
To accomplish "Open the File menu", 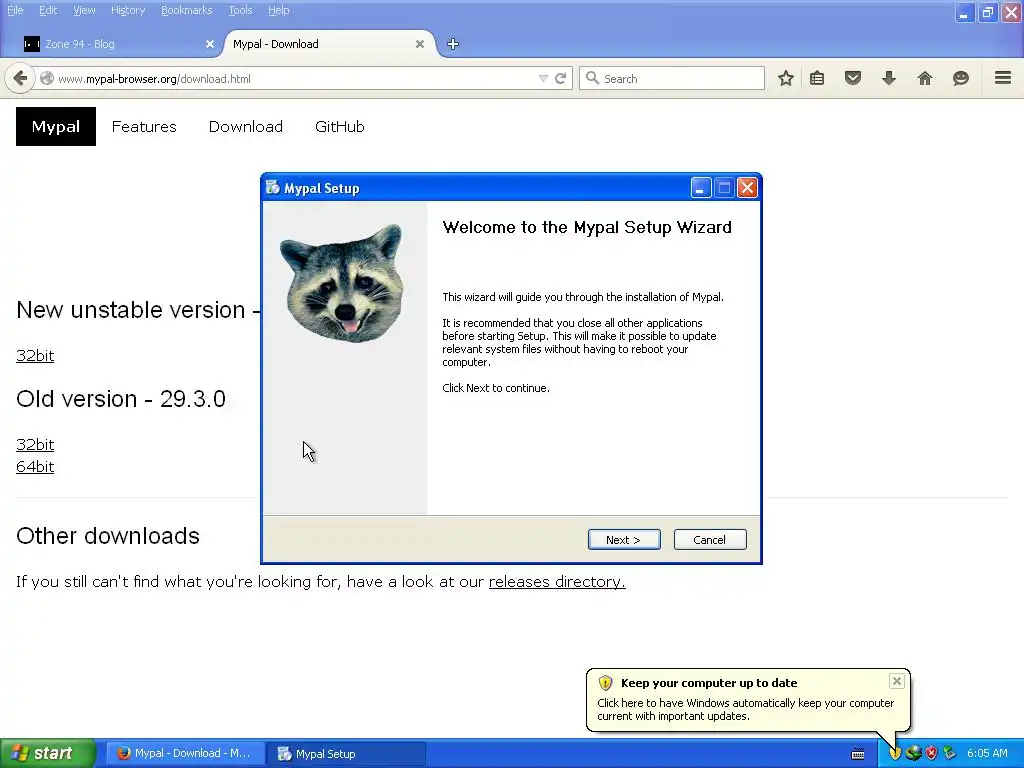I will 15,10.
